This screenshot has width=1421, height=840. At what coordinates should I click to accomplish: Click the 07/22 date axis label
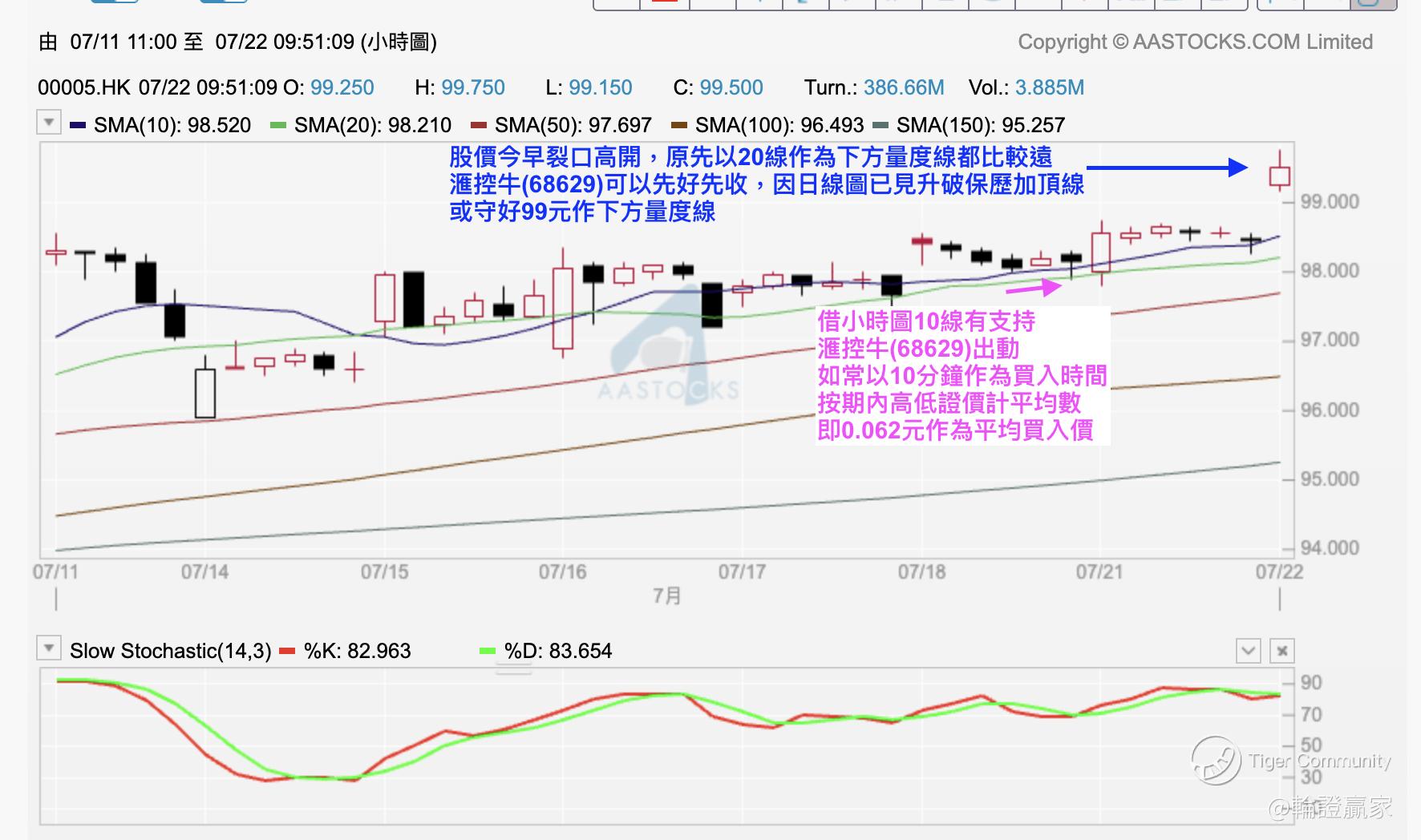click(x=1279, y=572)
